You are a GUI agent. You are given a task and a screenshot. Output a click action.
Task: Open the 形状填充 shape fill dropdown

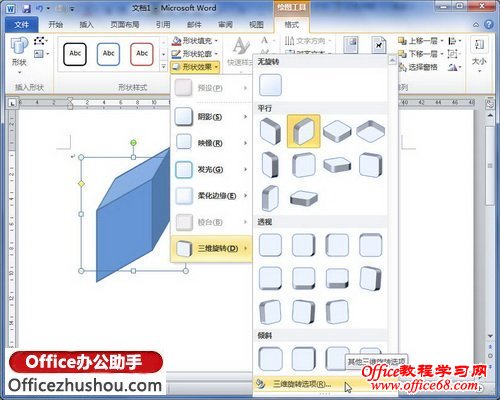pos(195,41)
